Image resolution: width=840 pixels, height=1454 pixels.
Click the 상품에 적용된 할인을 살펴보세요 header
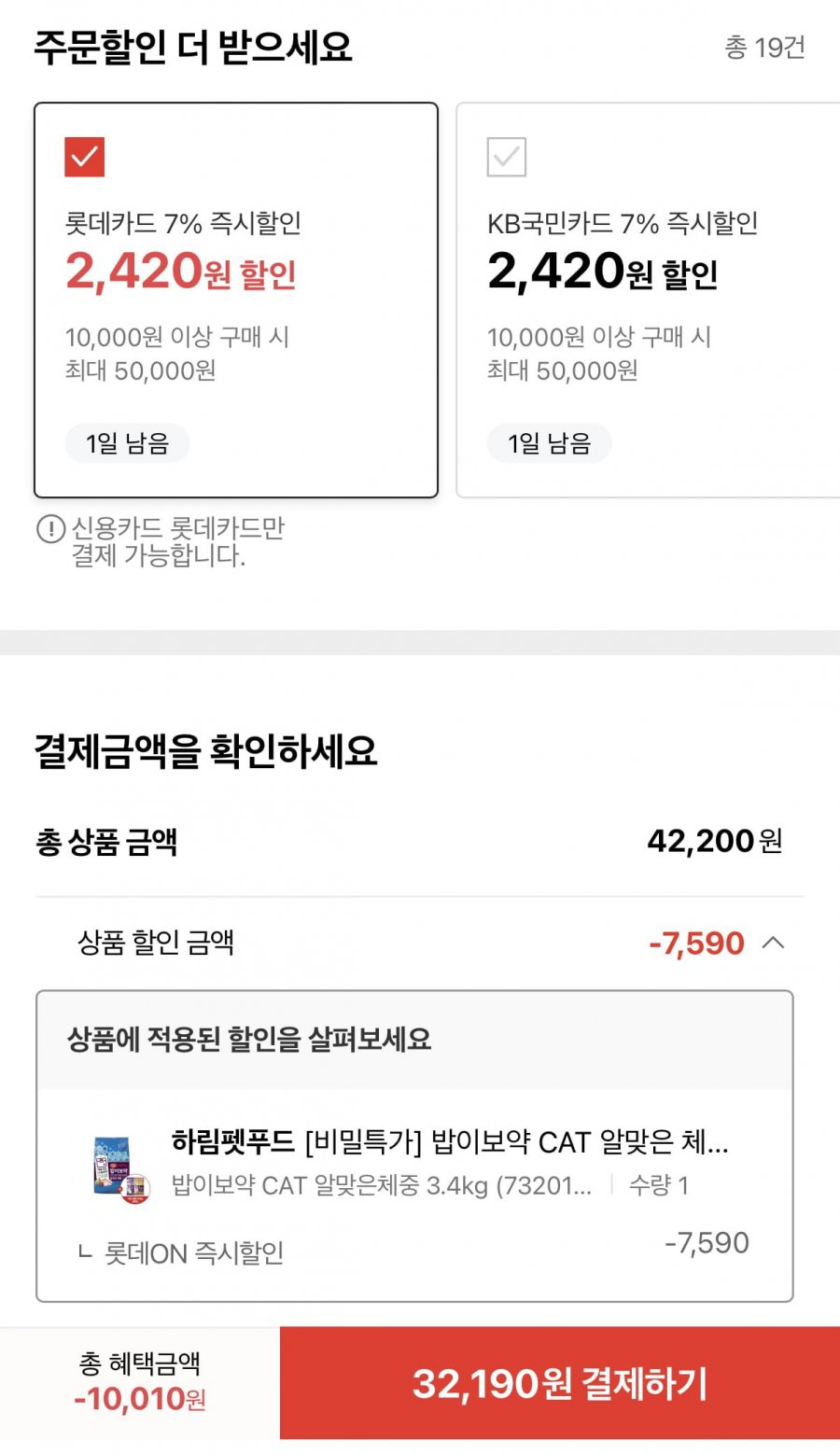point(249,1040)
